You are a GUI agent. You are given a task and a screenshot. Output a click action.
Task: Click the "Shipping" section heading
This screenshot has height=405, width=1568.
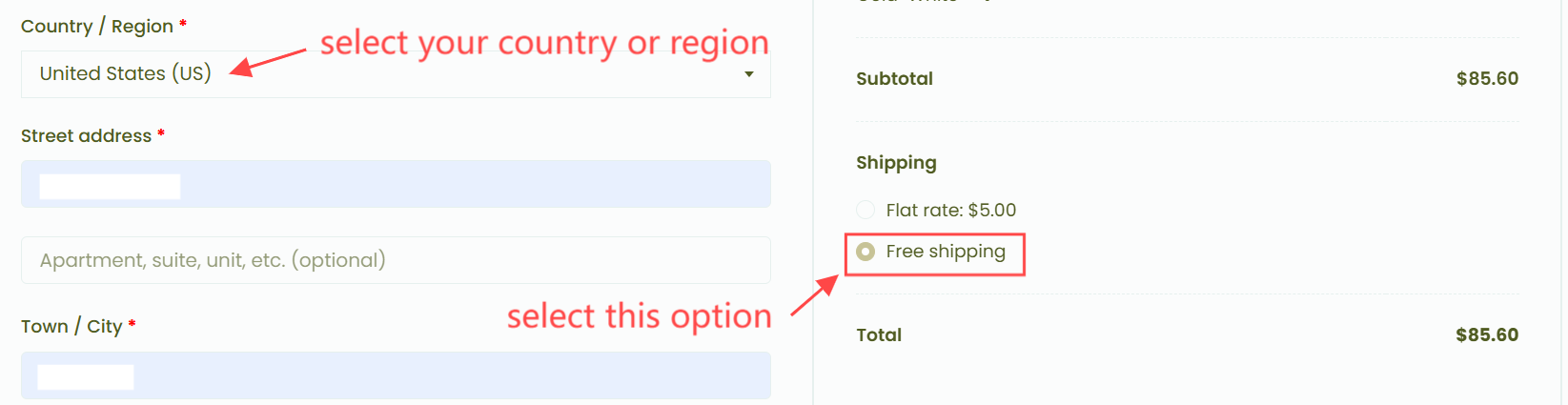(x=896, y=163)
